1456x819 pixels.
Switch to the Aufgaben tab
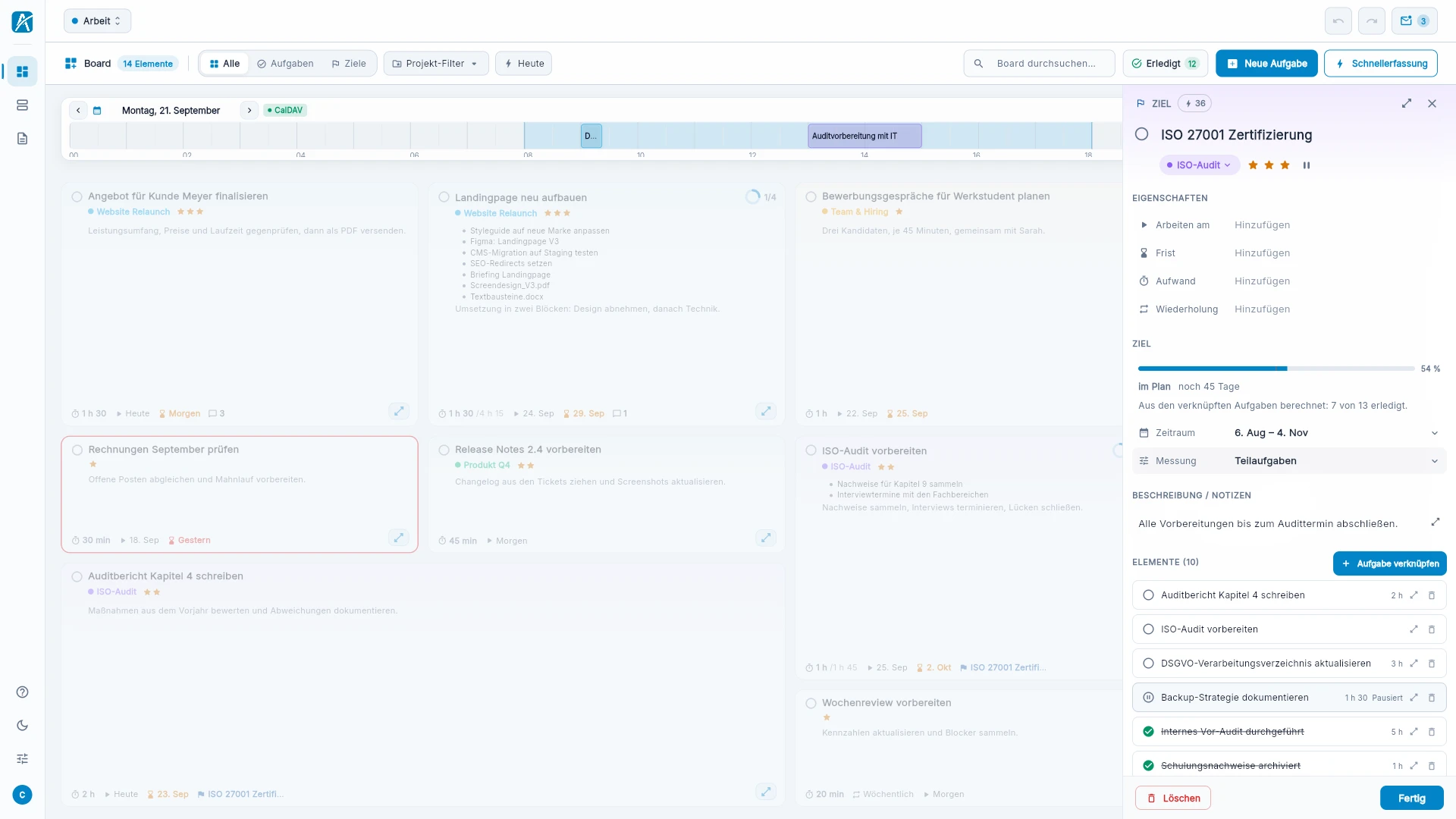[x=285, y=64]
